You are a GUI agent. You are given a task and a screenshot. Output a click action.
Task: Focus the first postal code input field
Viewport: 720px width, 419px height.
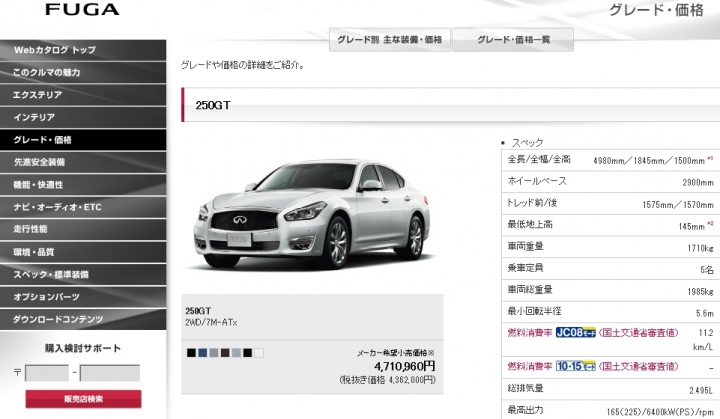47,373
